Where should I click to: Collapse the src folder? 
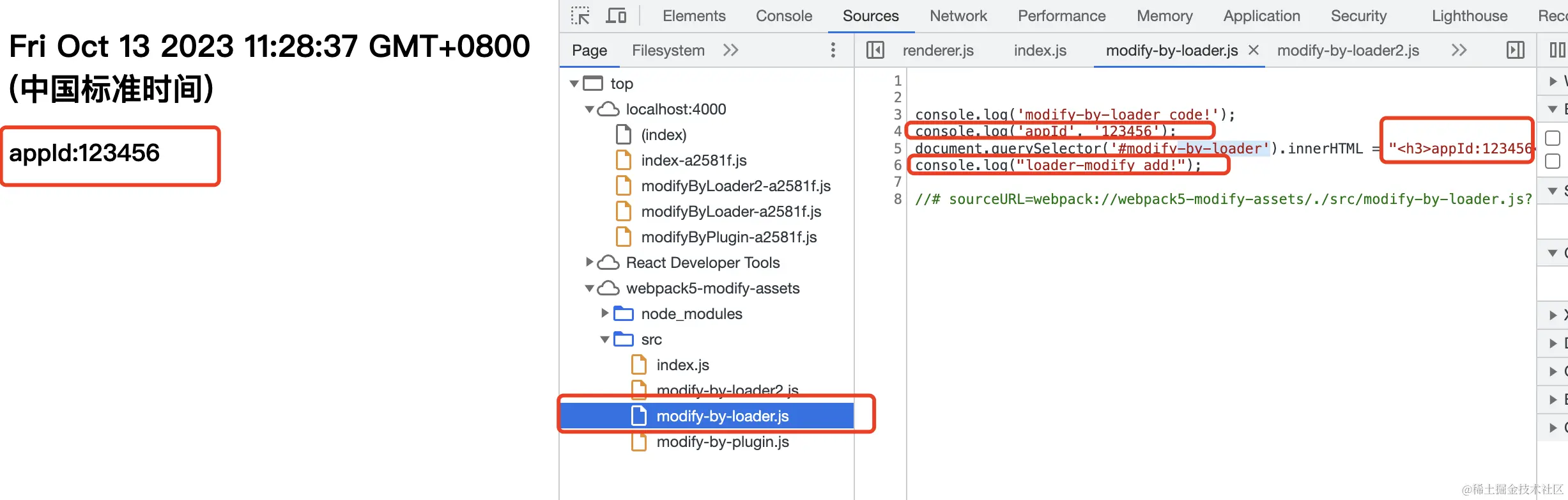click(605, 340)
